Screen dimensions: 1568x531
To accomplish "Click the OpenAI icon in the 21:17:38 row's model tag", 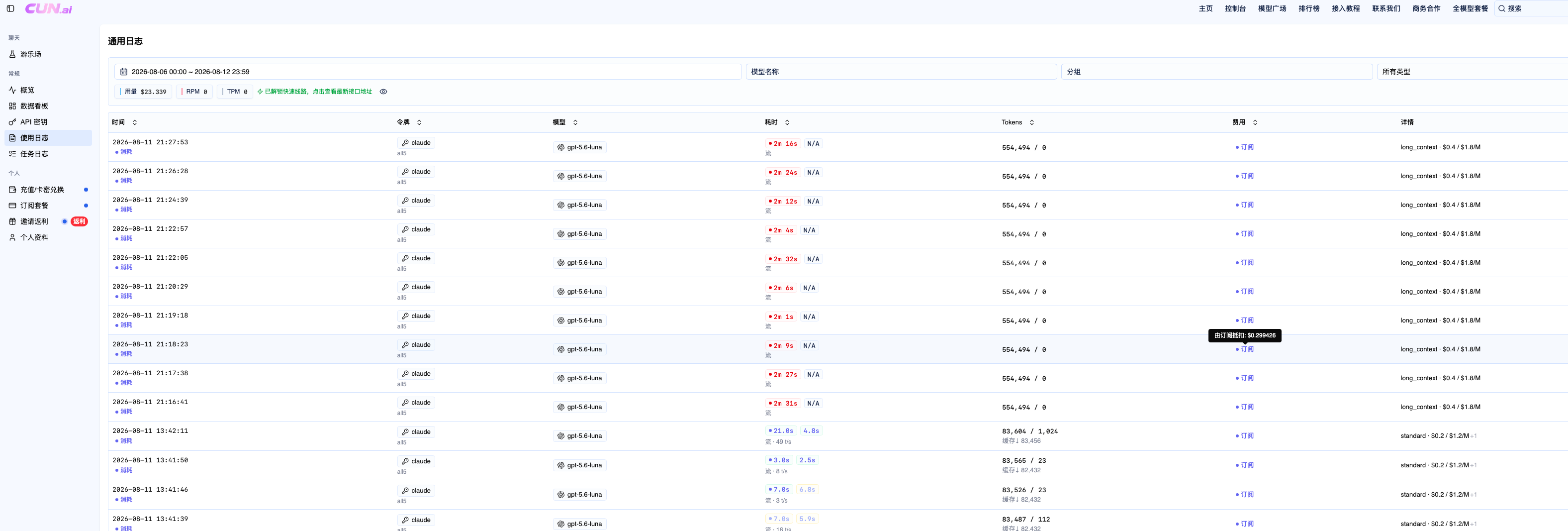I will tap(561, 378).
